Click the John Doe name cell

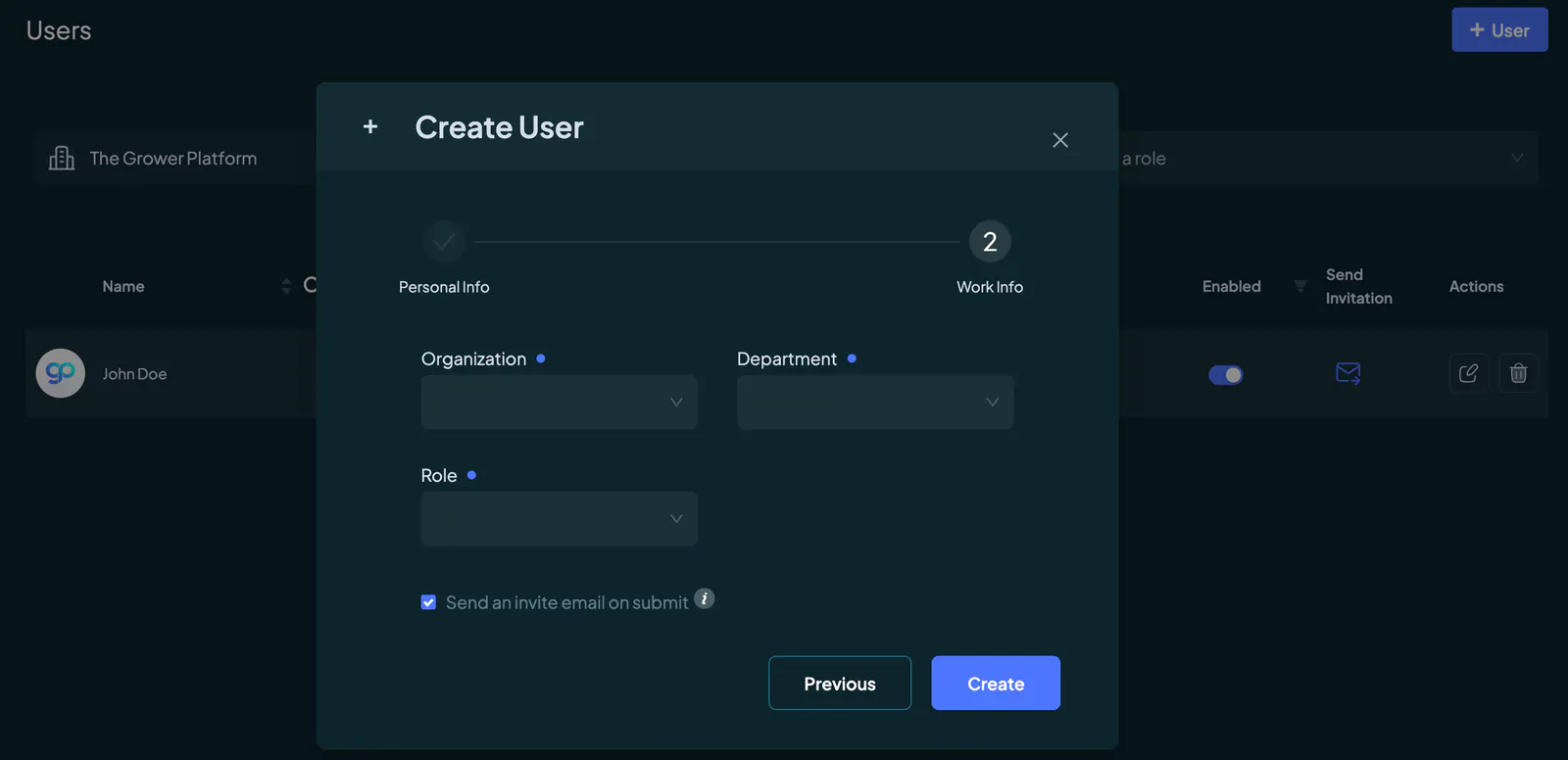point(134,374)
